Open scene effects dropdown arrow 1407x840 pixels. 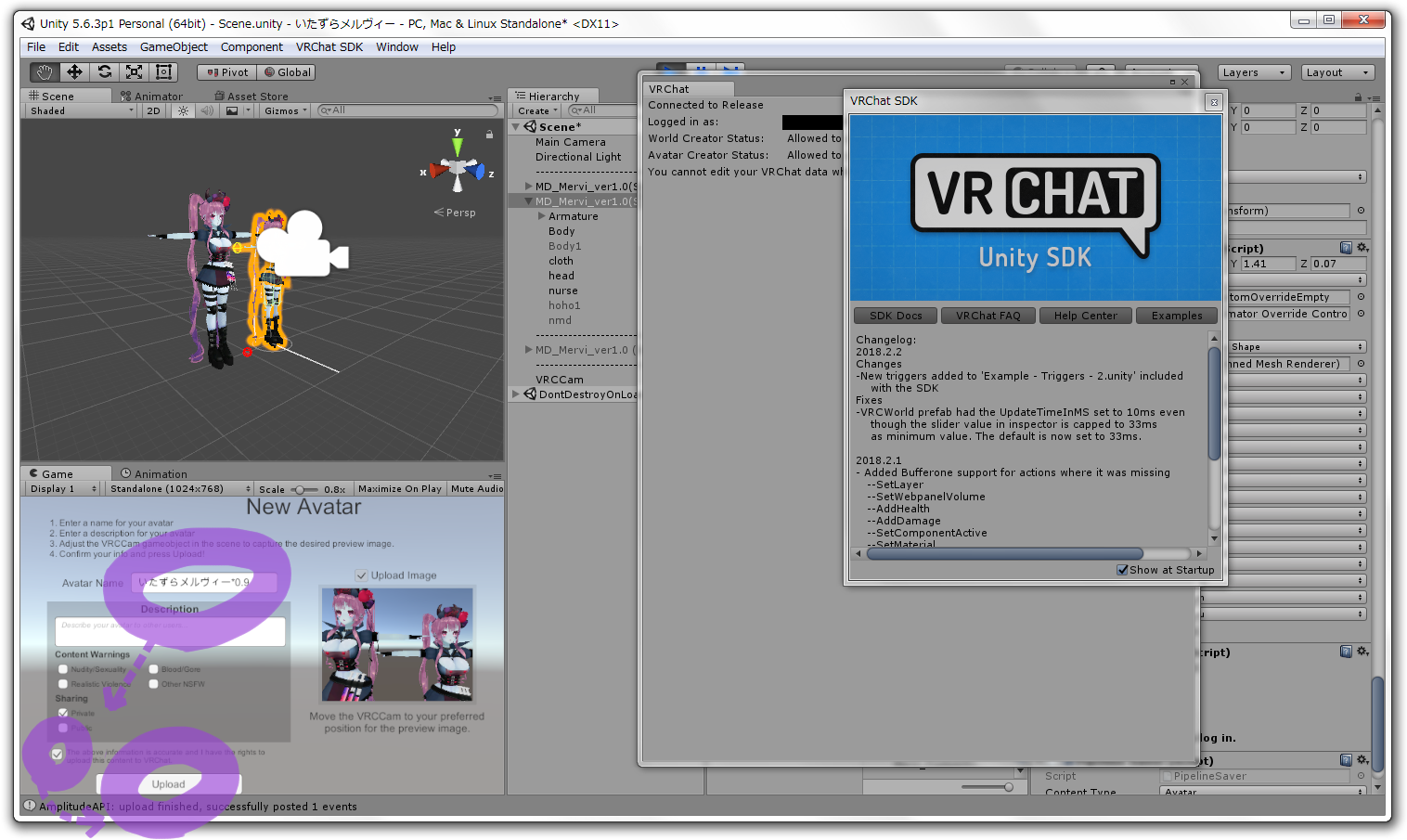coord(248,110)
